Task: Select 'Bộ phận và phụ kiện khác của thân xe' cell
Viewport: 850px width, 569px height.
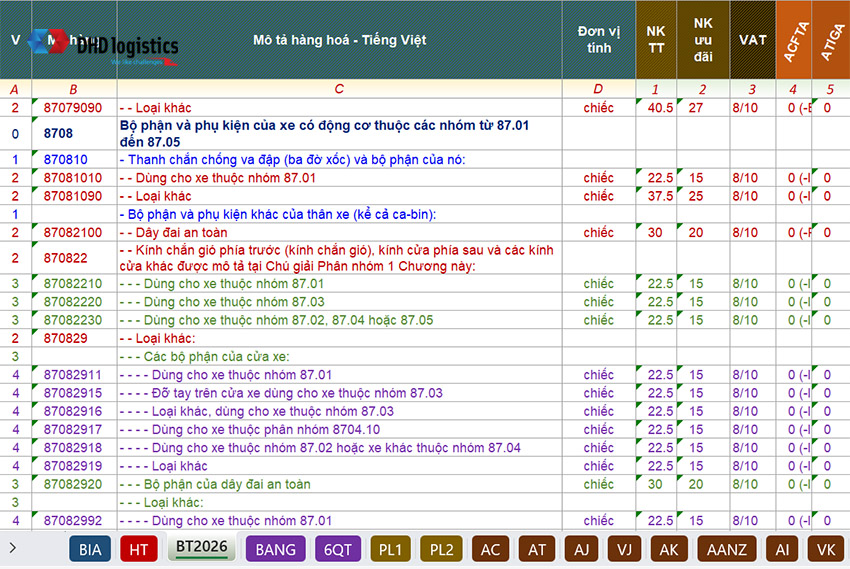Action: click(x=339, y=214)
